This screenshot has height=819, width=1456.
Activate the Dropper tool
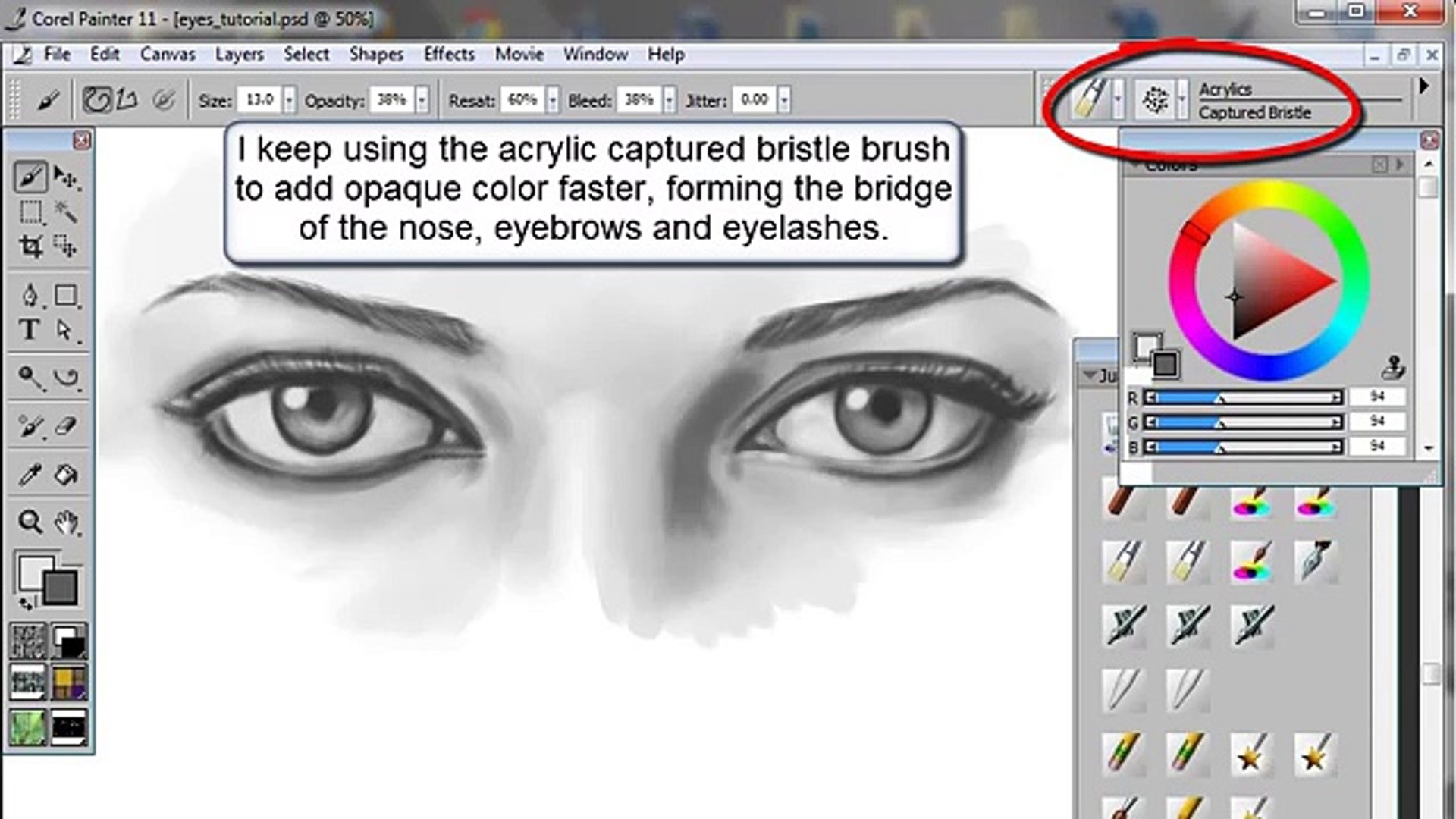[x=30, y=475]
